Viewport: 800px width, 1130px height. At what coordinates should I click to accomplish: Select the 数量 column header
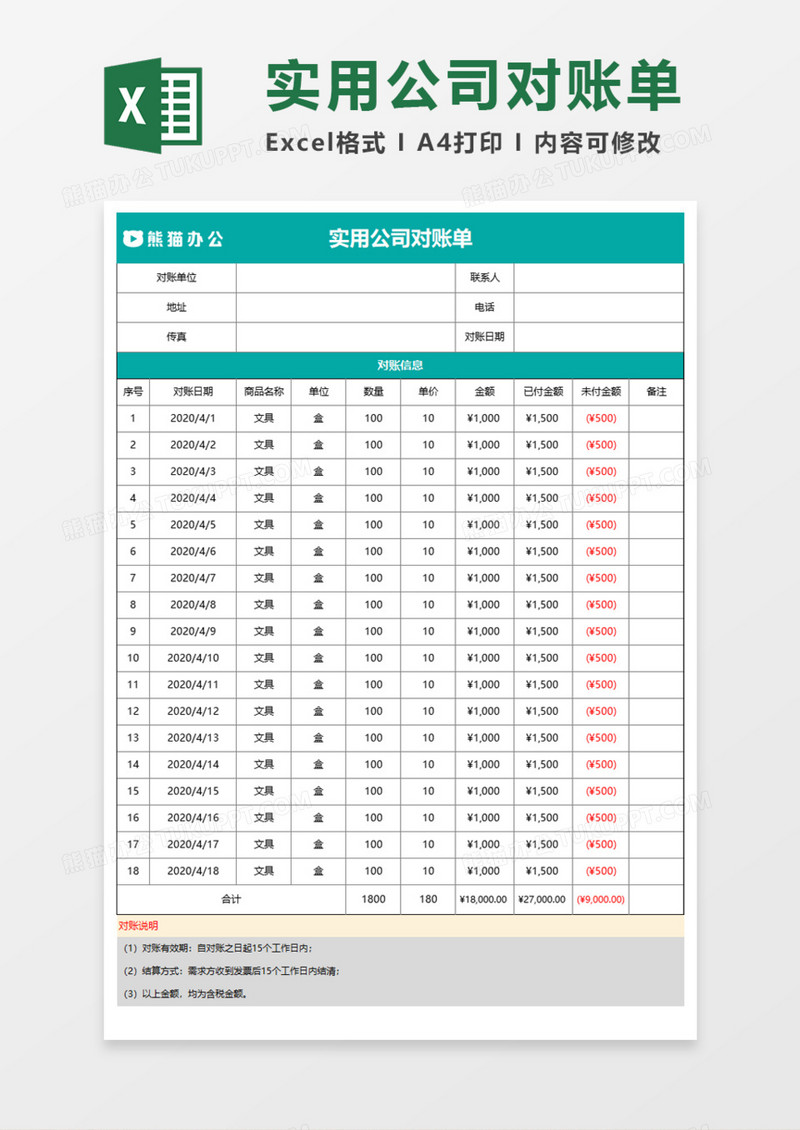373,391
